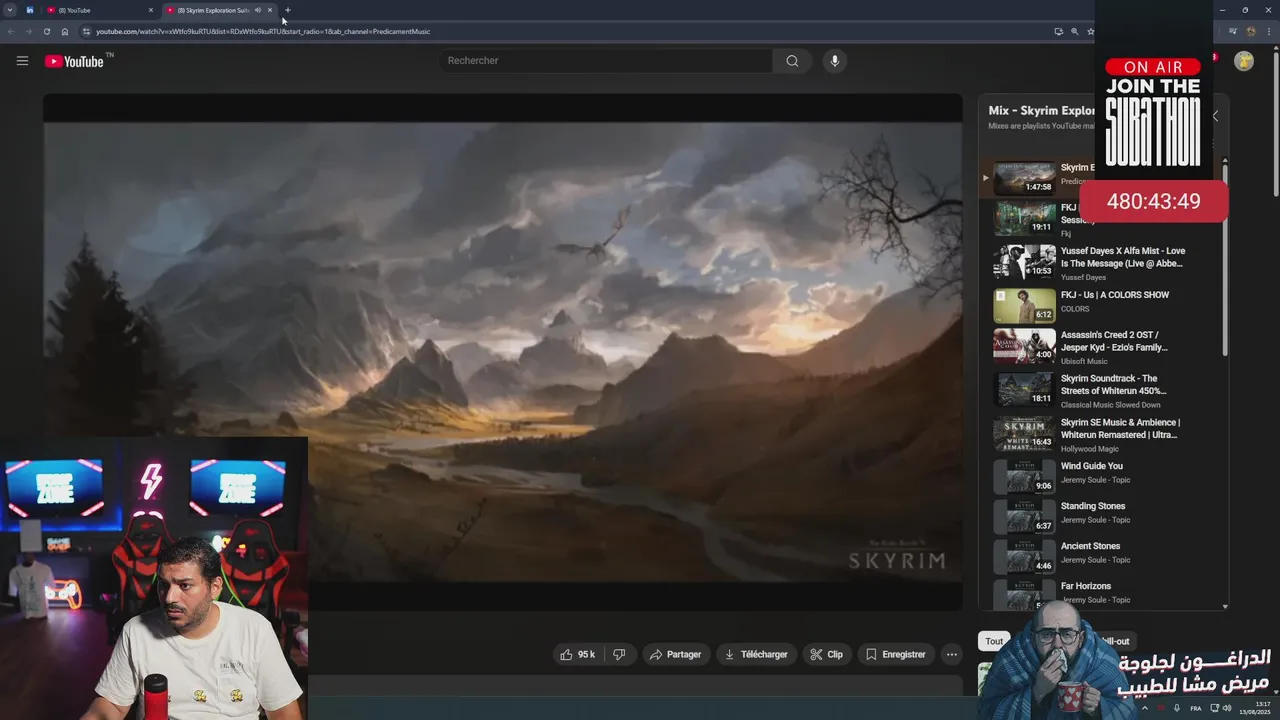Screen dimensions: 1280x720
Task: Click the magnifier search button
Action: click(x=792, y=61)
